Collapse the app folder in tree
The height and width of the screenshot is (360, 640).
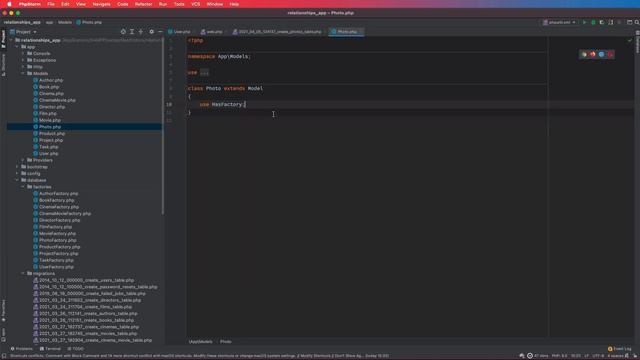pos(17,47)
